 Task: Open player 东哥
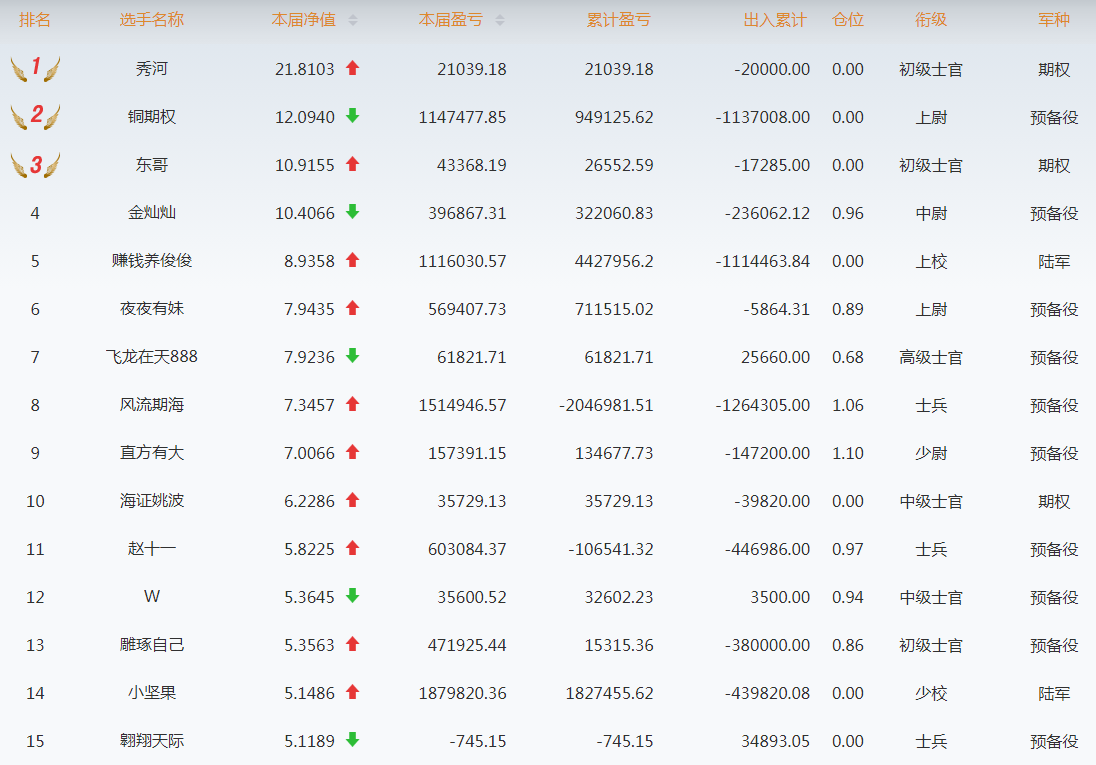(152, 165)
